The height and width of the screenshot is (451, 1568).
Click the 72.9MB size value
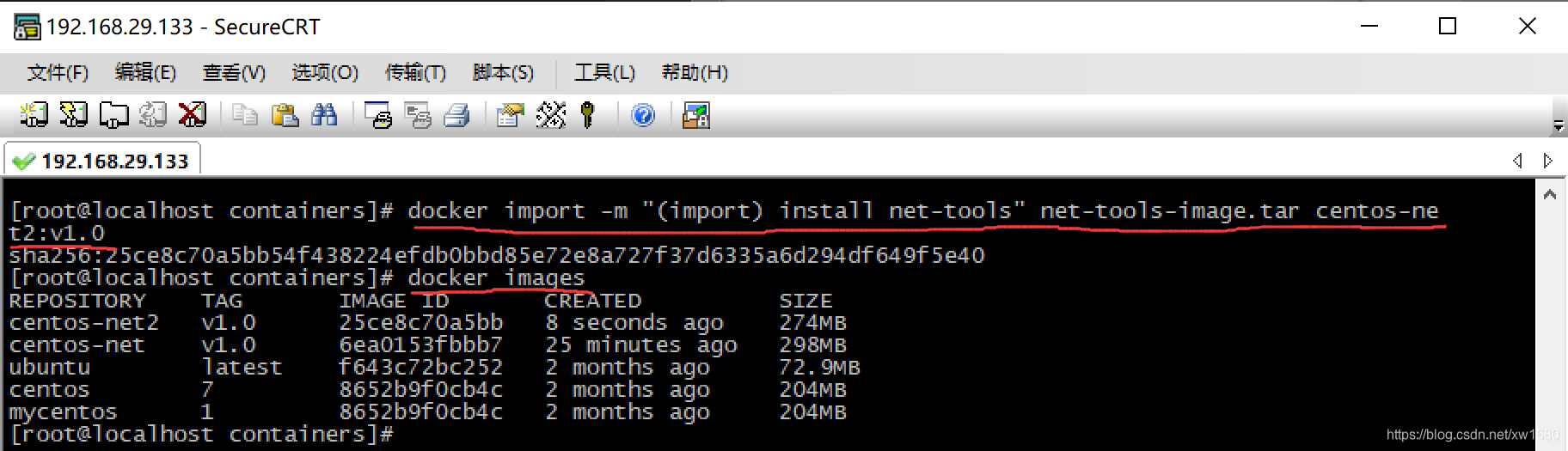point(819,368)
